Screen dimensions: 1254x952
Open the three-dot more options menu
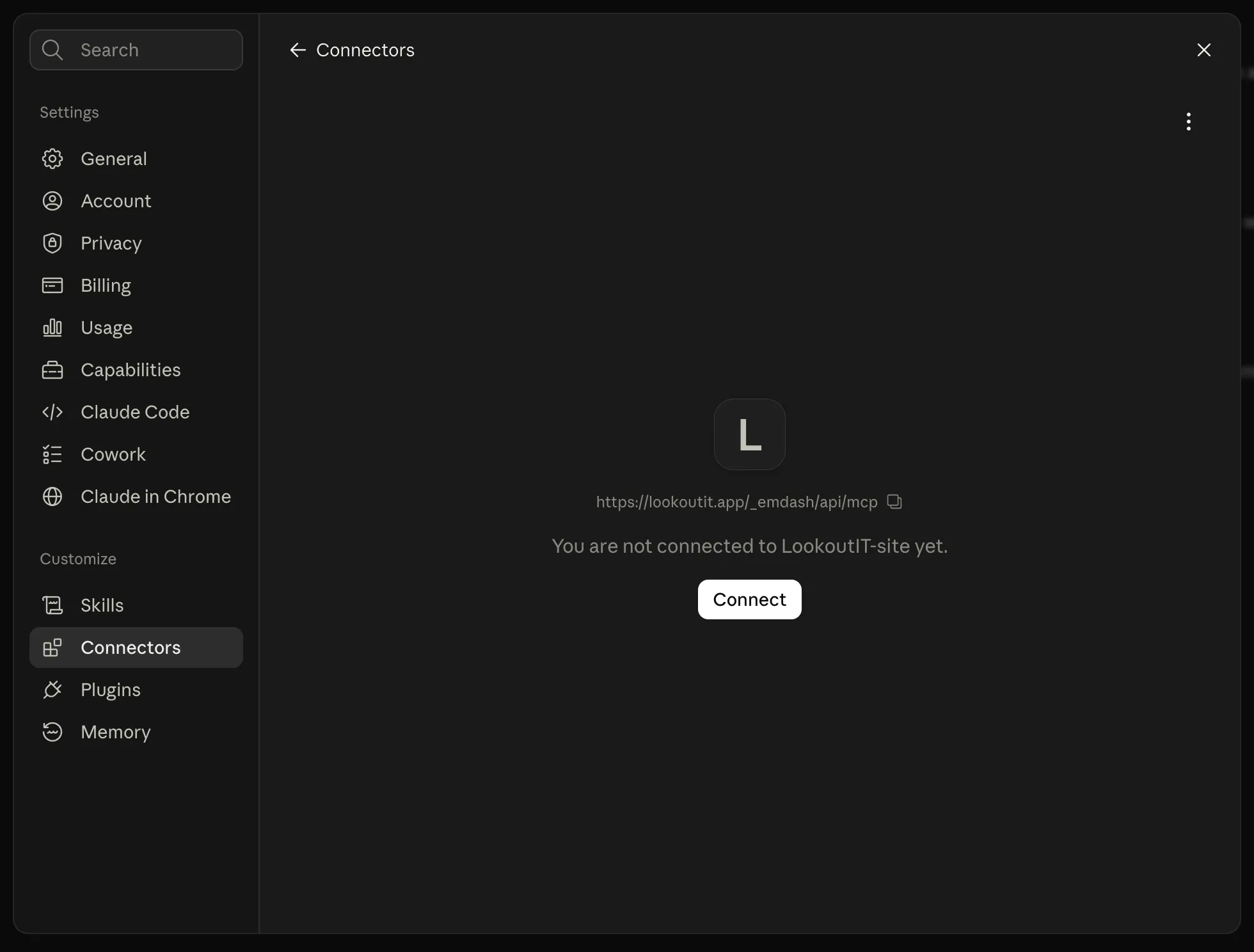tap(1189, 122)
